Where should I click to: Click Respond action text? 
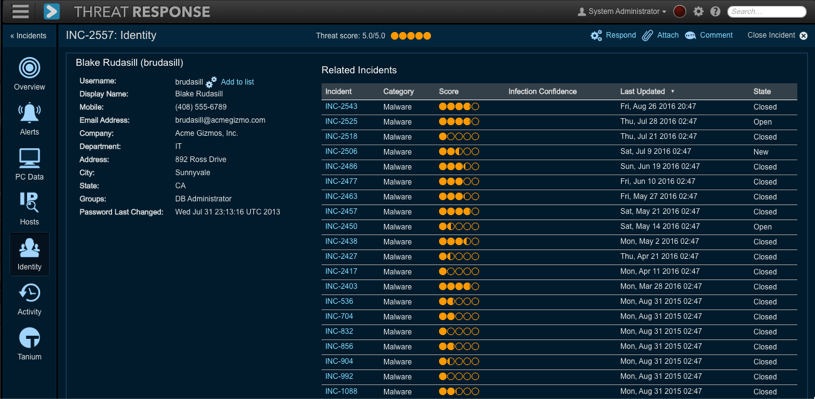click(621, 35)
